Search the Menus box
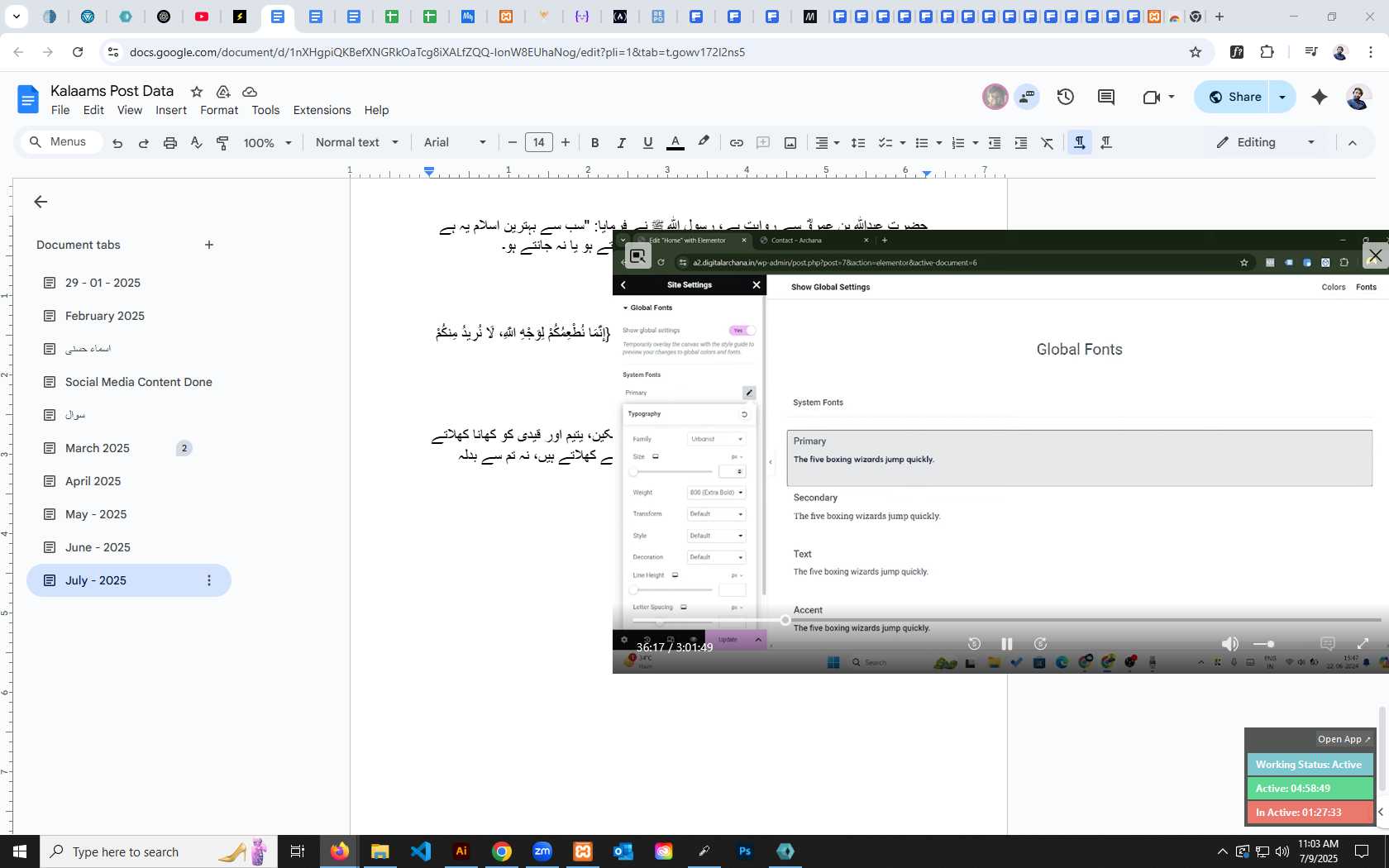 point(61,142)
